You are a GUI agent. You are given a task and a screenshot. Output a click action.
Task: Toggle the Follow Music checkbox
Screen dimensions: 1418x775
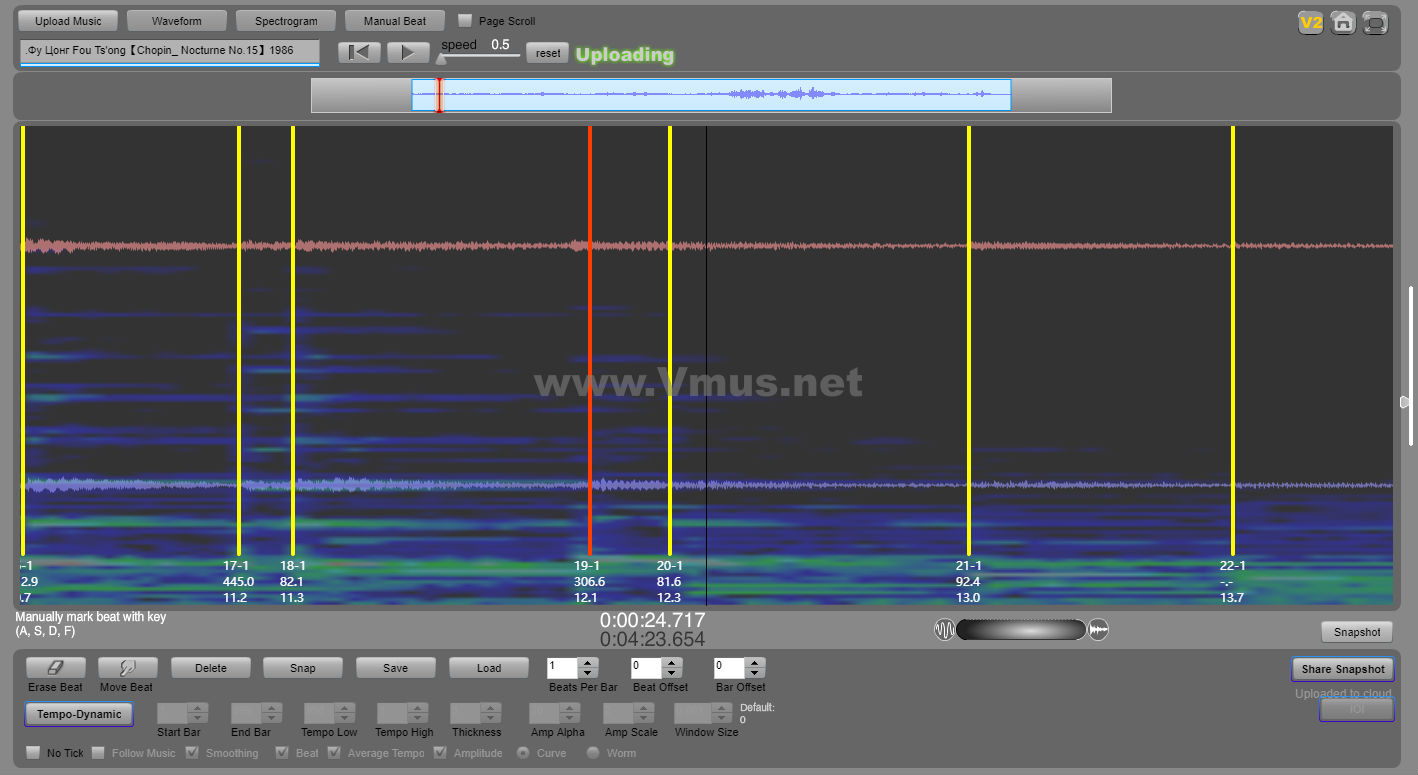(98, 753)
